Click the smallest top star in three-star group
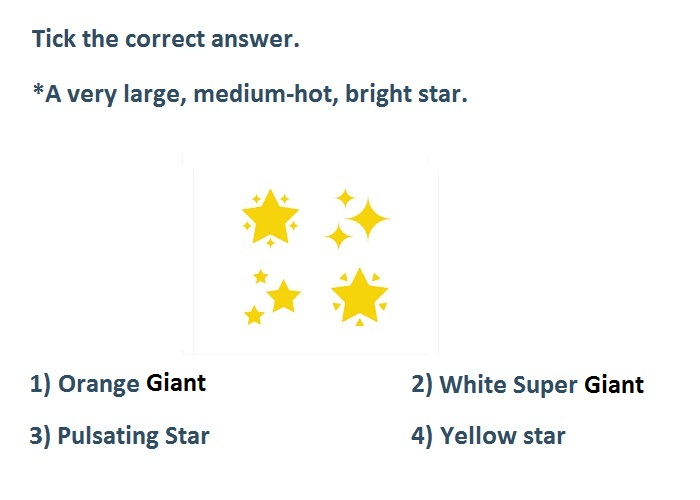Screen dimensions: 700x500 coord(261,277)
